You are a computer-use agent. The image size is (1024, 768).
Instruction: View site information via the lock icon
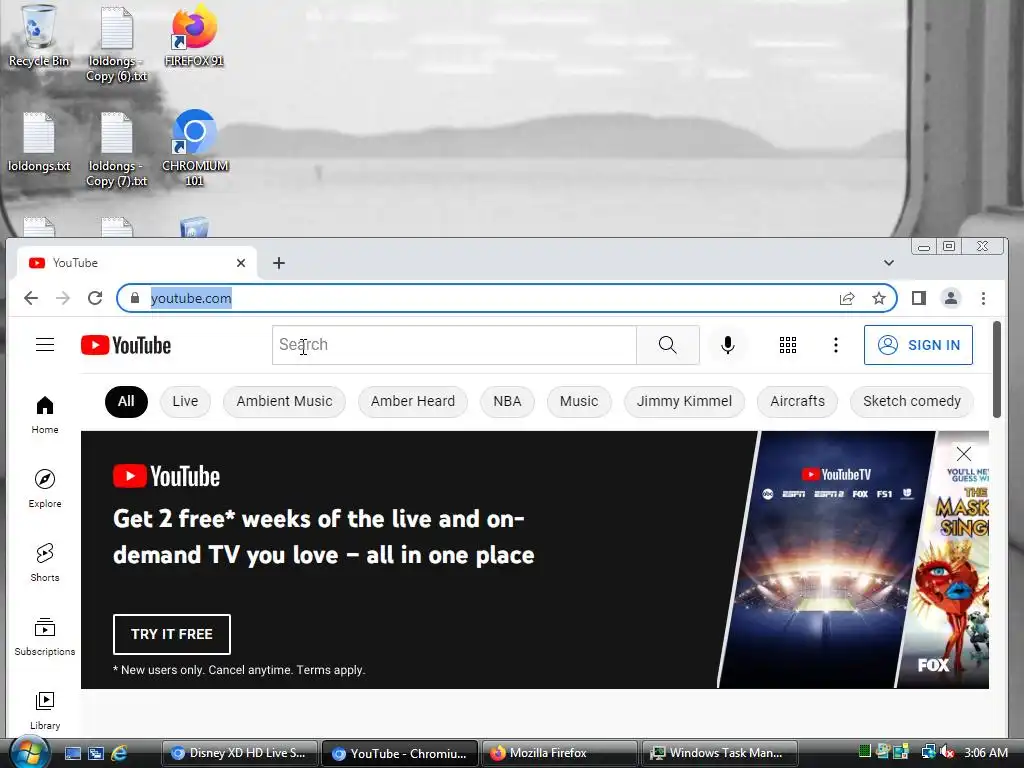click(x=135, y=298)
